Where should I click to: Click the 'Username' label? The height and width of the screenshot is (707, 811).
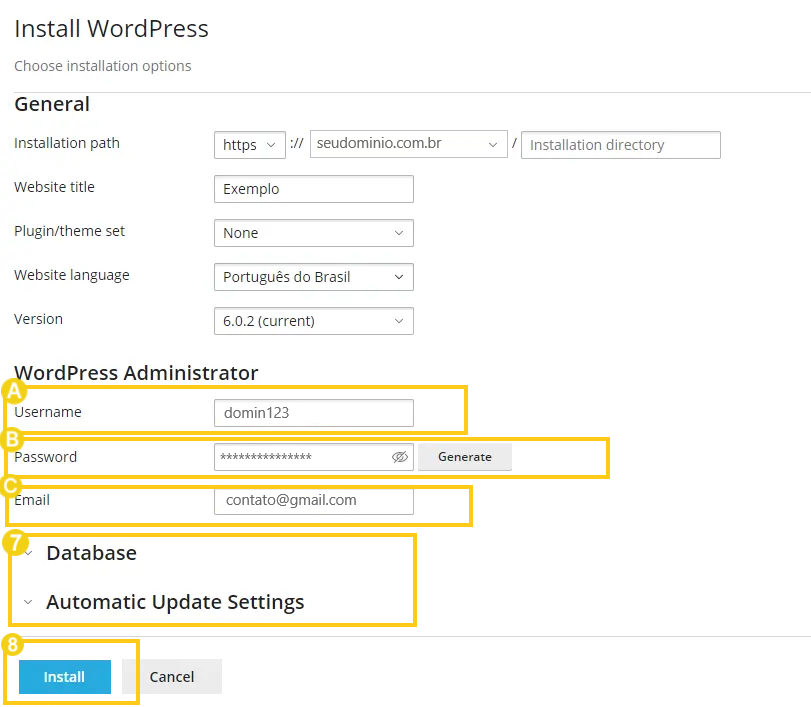[48, 412]
